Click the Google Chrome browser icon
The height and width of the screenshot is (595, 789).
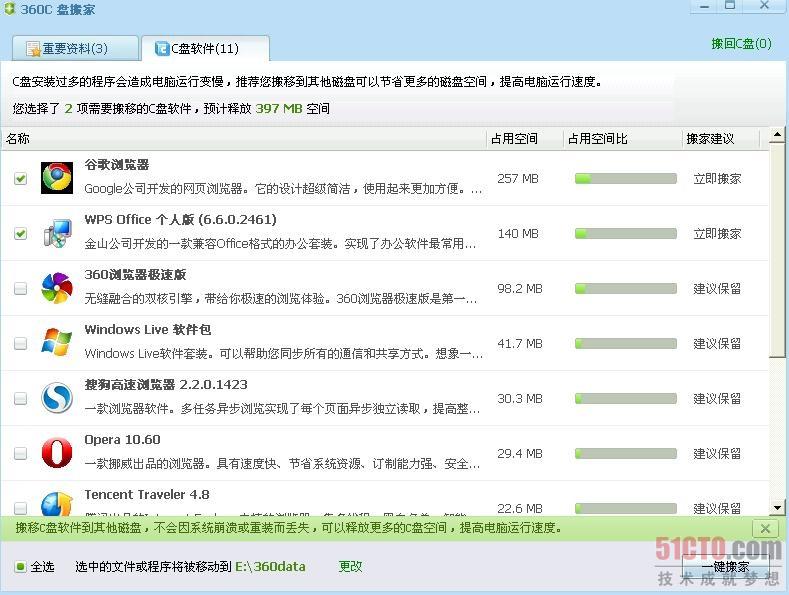tap(57, 178)
